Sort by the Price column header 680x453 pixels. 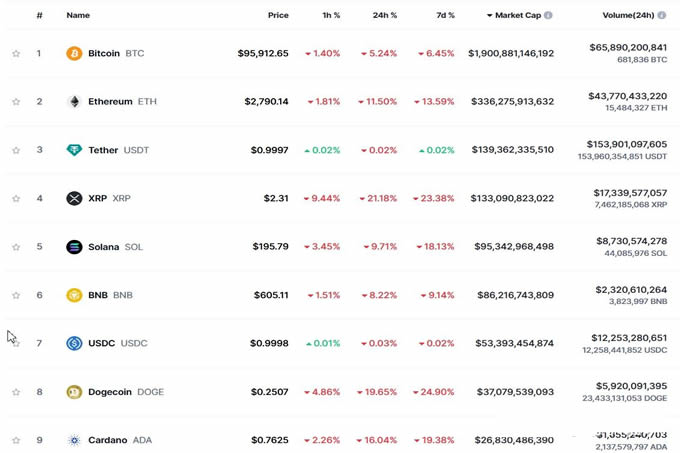(x=278, y=16)
